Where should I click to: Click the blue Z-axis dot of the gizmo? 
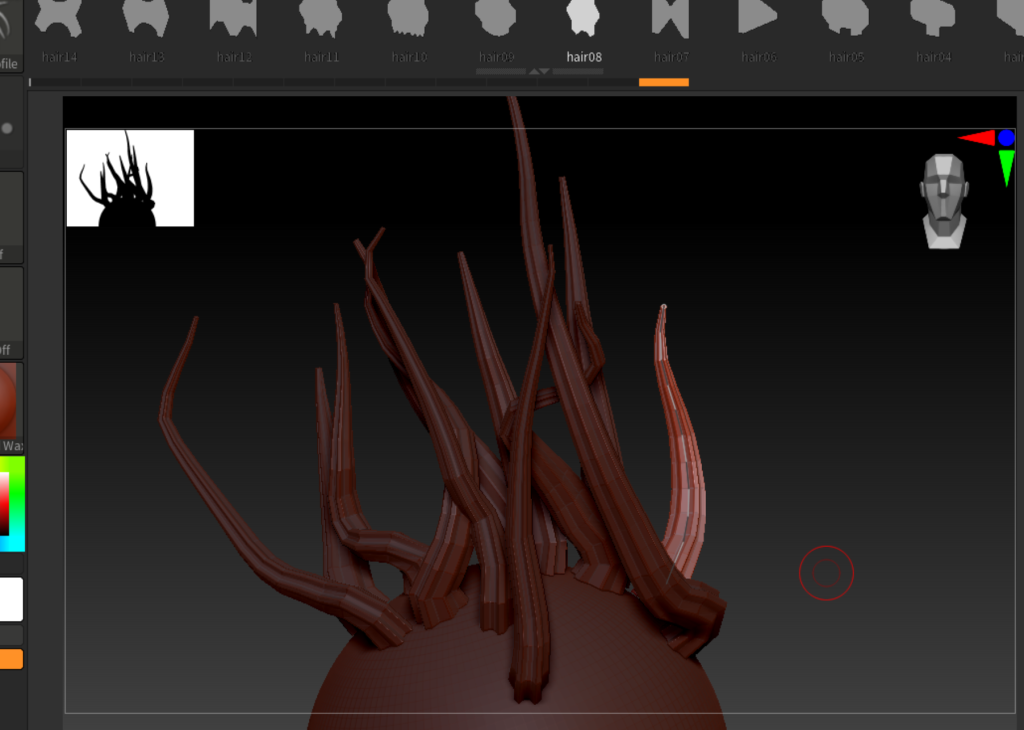1006,138
